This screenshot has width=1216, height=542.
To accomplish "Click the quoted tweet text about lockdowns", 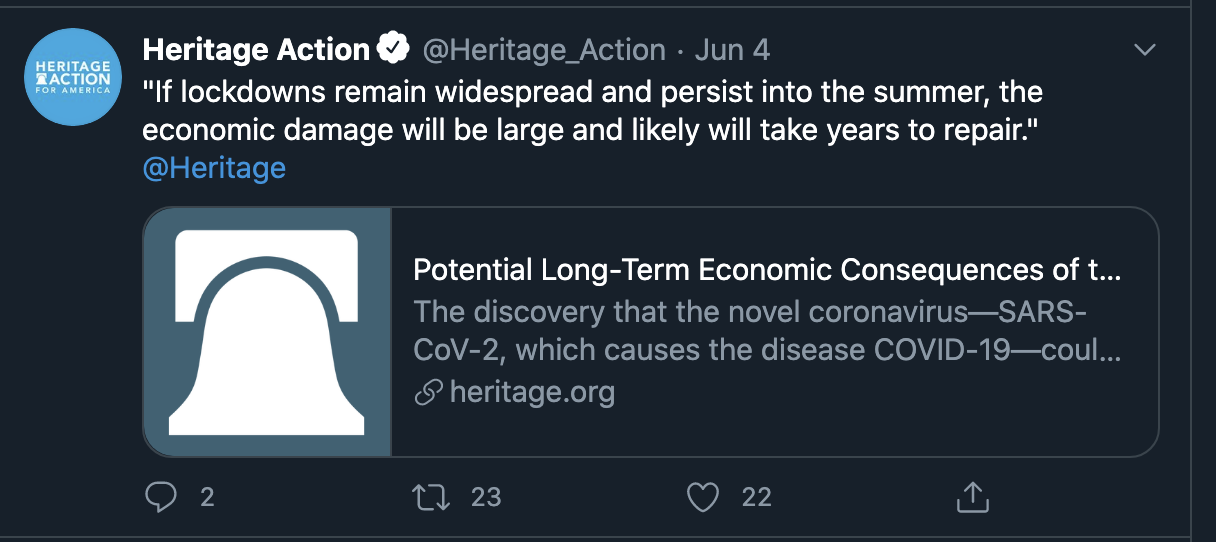I will (x=593, y=112).
